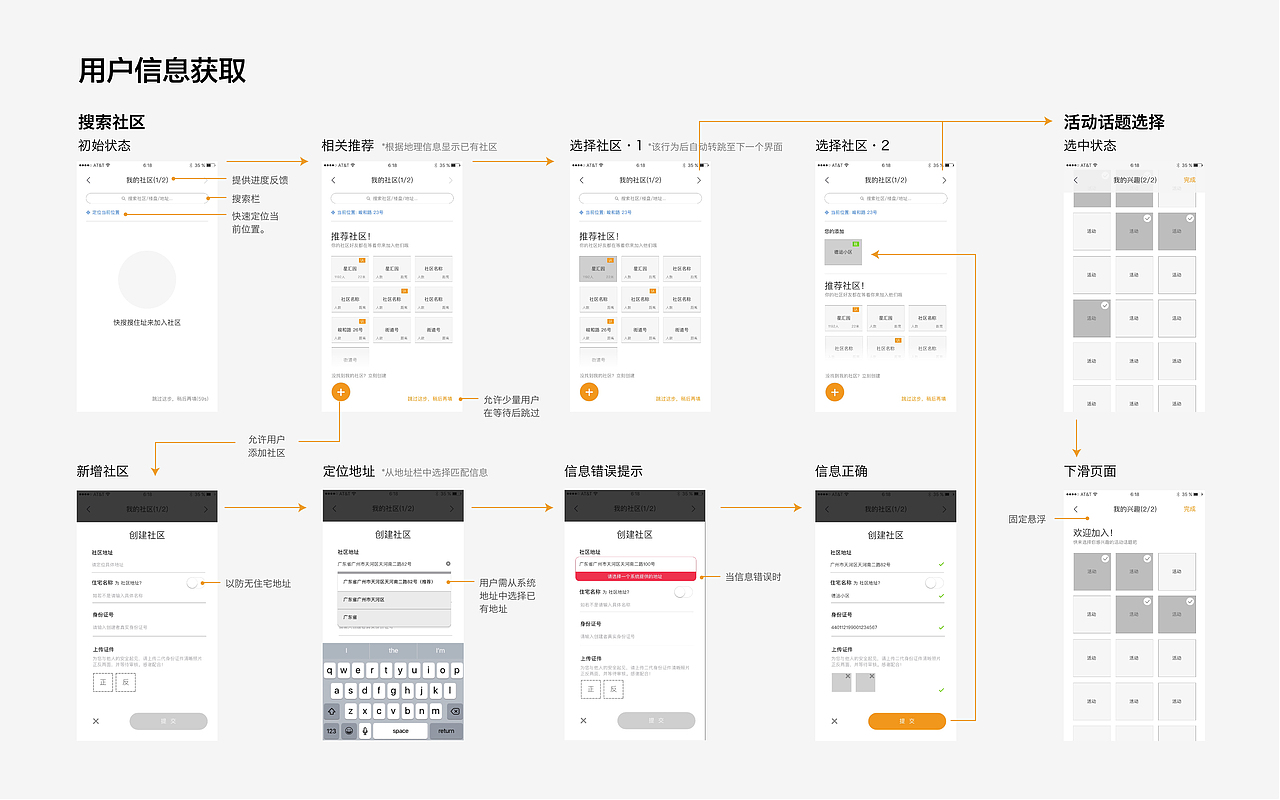The image size is (1280, 800).
Task: Open 德迈小区 card in 选择社区·2 screen
Action: (x=843, y=251)
